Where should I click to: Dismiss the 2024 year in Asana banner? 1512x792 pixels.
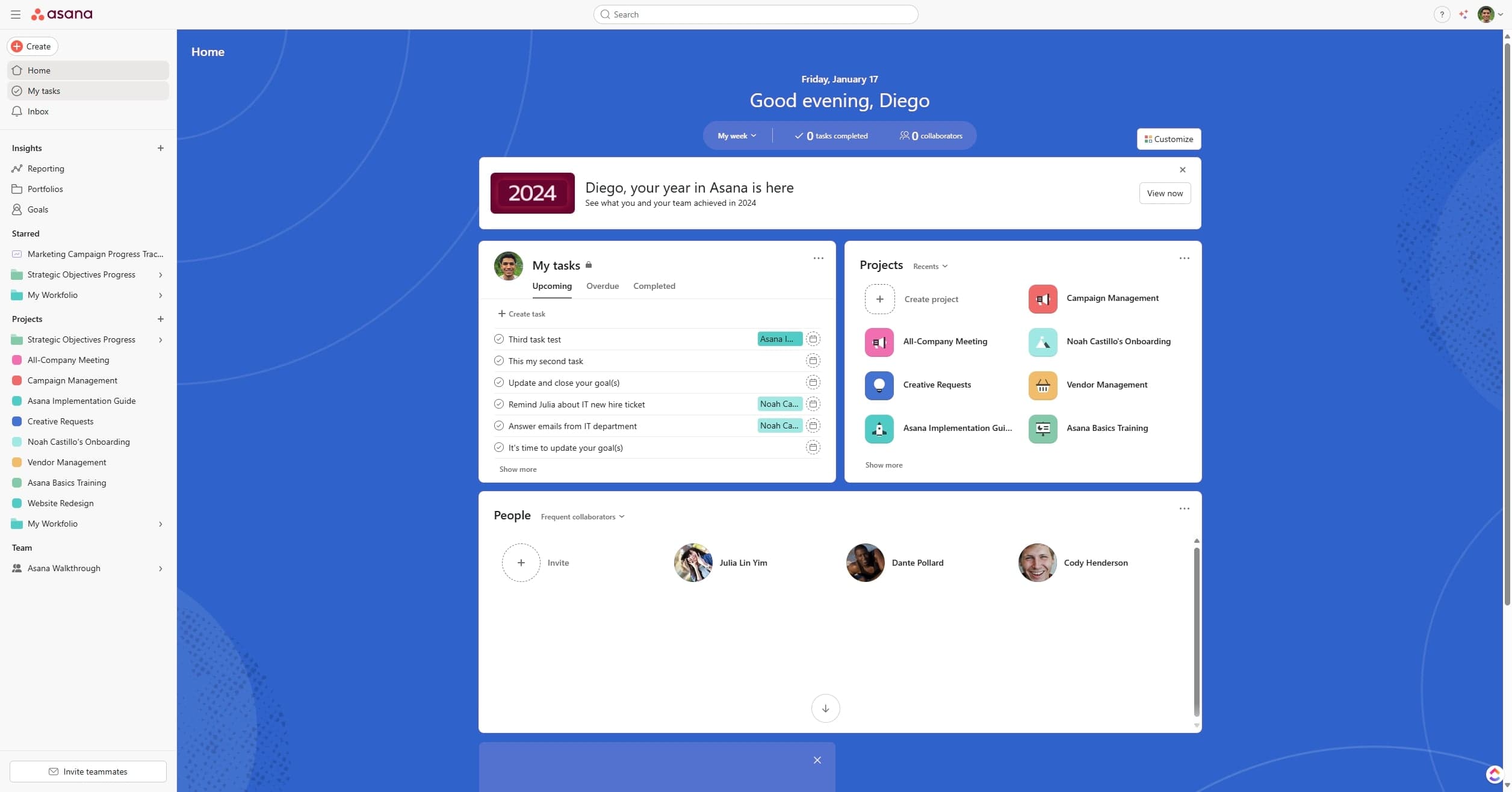pos(1182,170)
